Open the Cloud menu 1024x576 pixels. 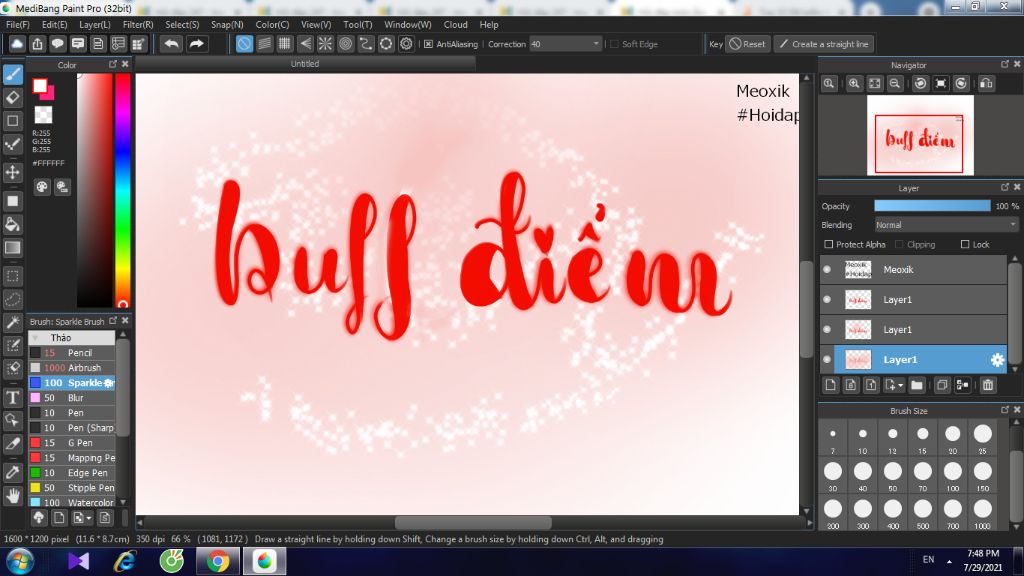point(455,24)
